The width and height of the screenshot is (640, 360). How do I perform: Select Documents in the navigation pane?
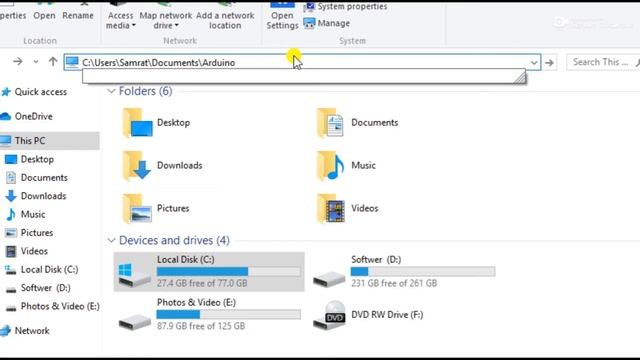coord(36,178)
